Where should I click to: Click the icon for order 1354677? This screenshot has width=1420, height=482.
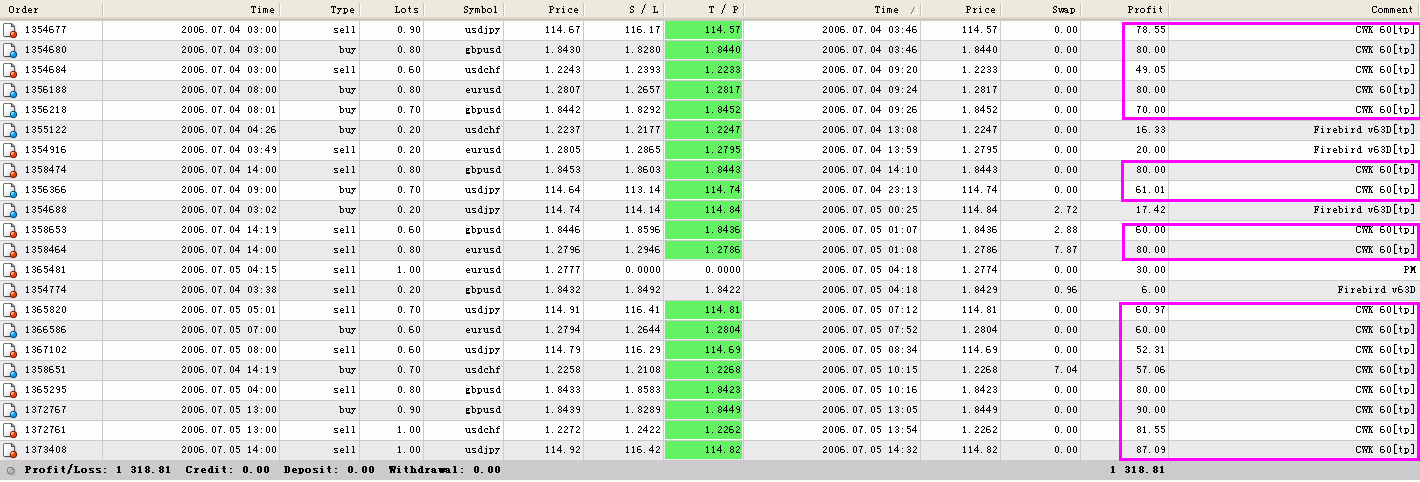tap(10, 30)
